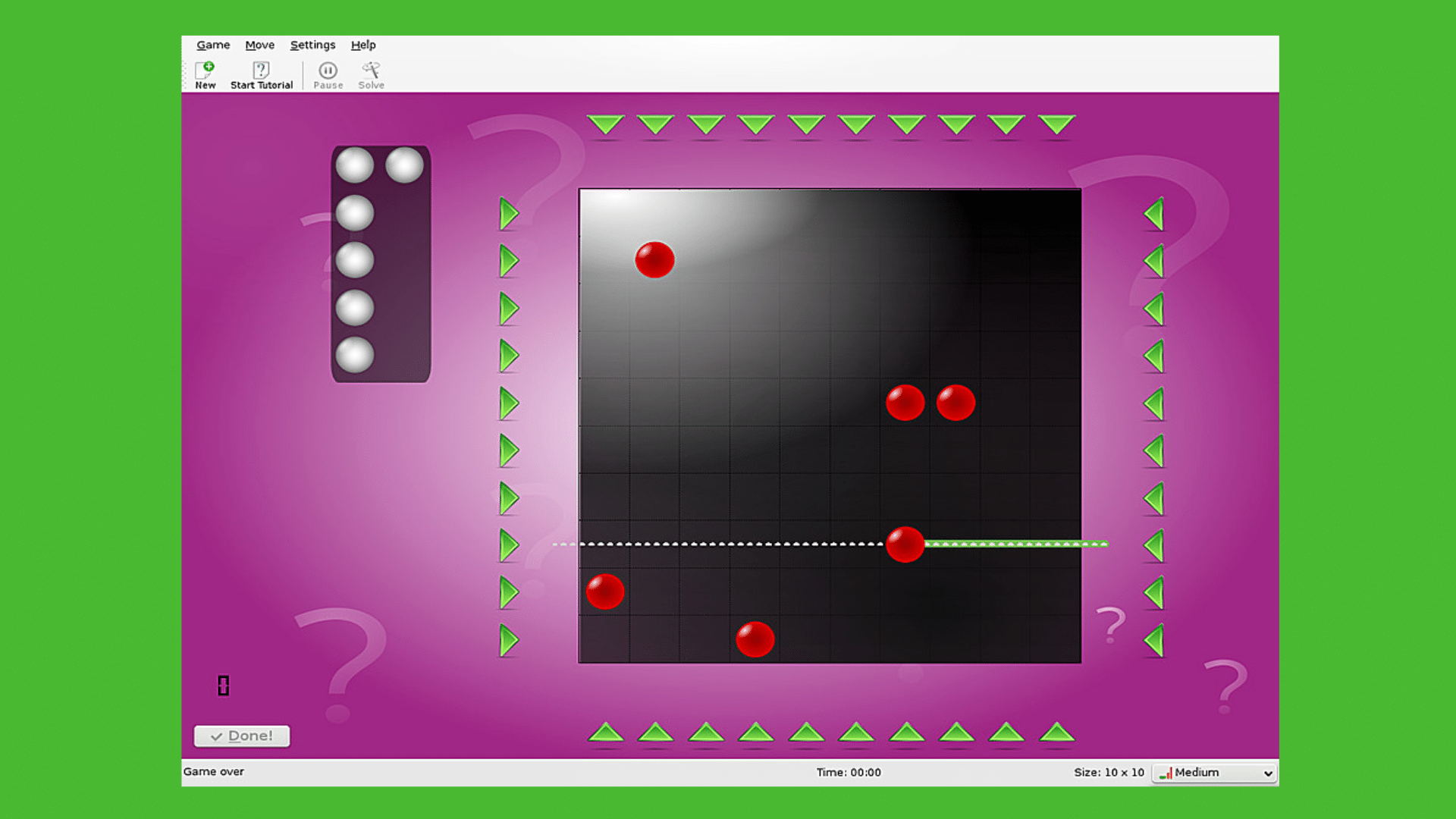
Task: Click the Solve toolbar icon
Action: 371,76
